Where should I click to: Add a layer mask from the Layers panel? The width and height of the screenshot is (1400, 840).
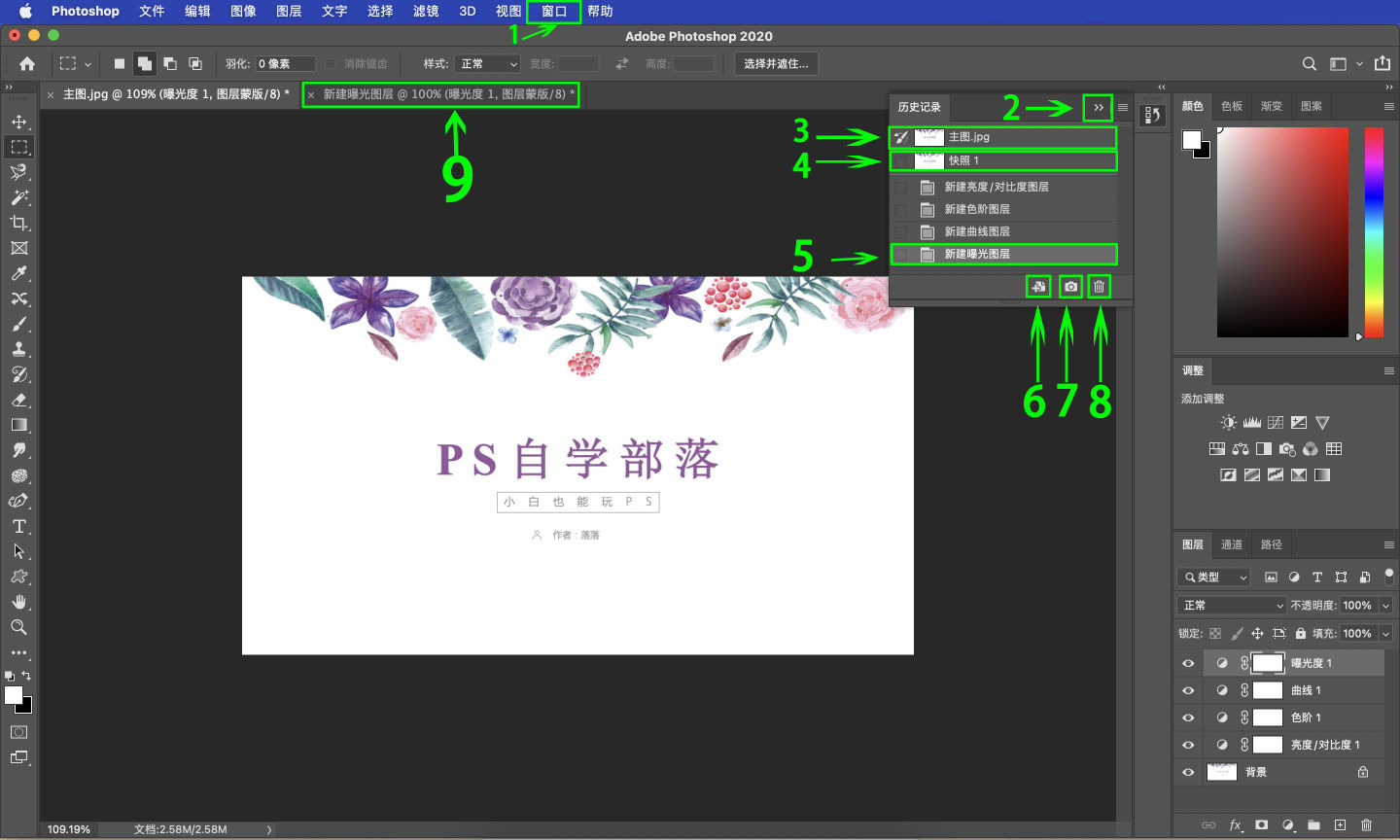click(1260, 823)
